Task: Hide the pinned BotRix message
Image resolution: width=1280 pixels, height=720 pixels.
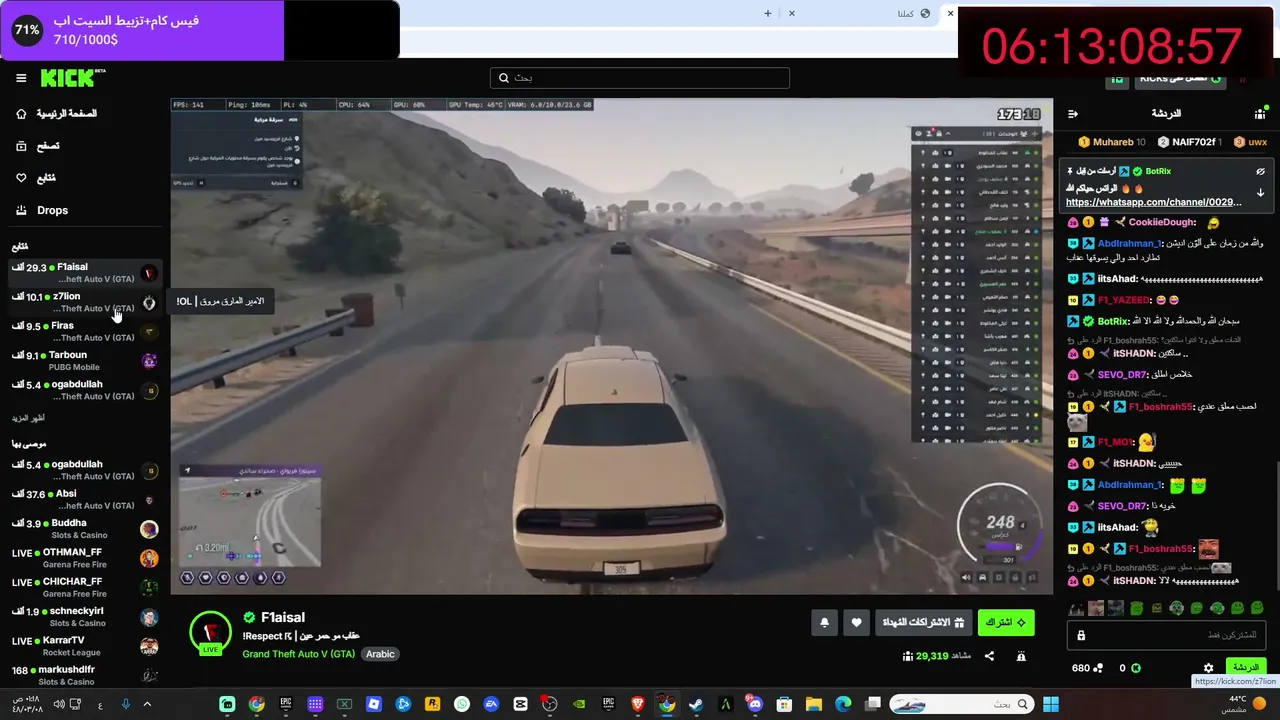Action: tap(1260, 171)
